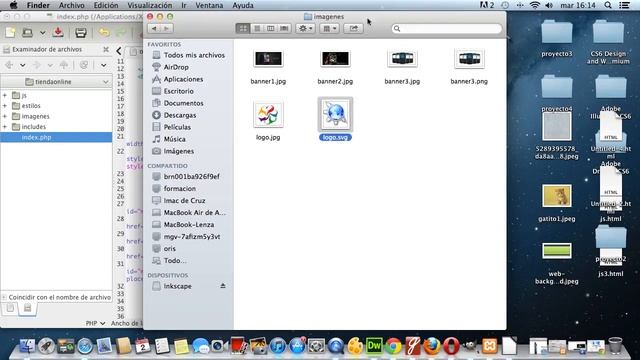Go forward in Finder window history
Screen dimensions: 640x360
coord(167,28)
